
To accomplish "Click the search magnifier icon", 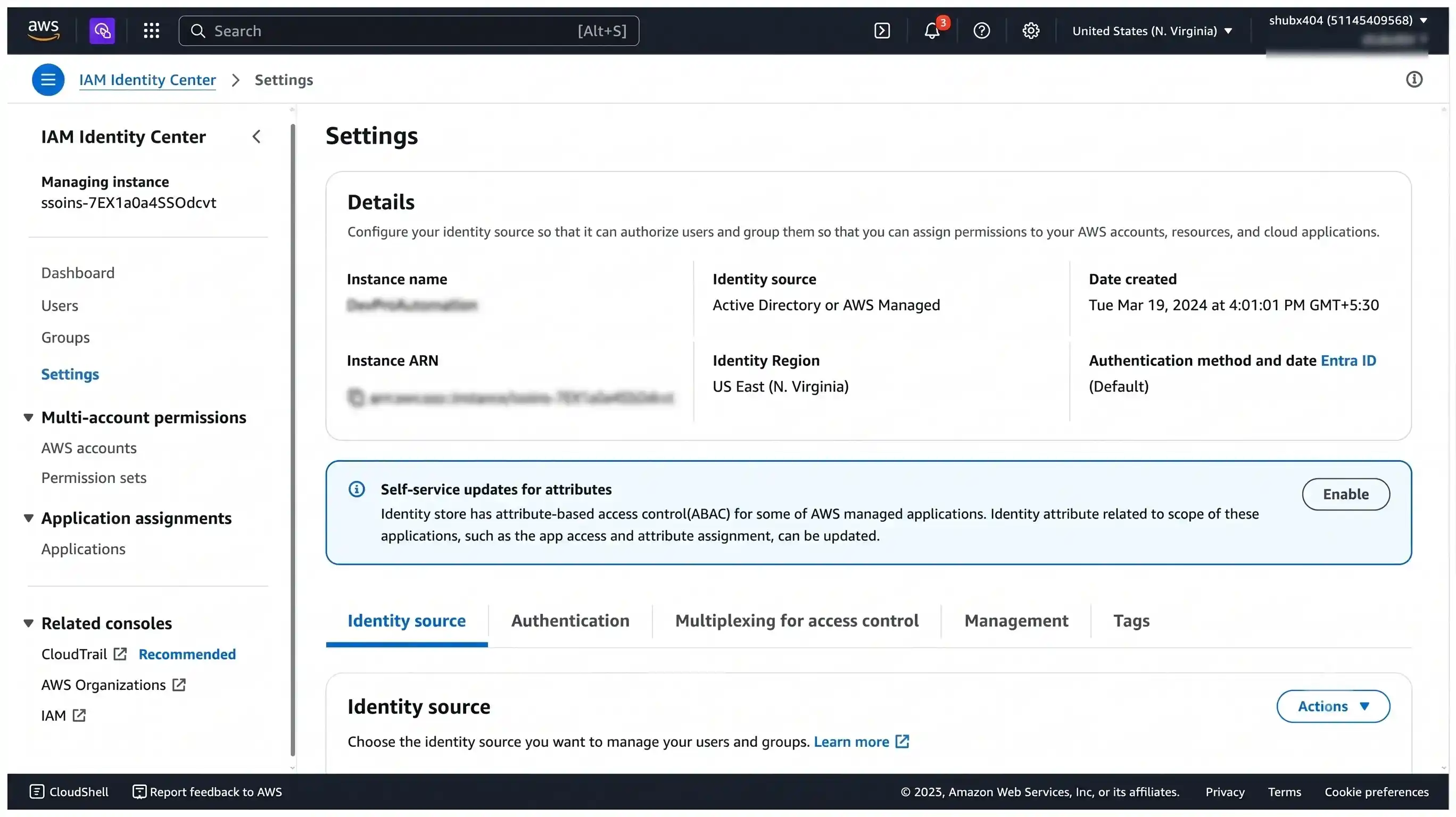I will (198, 30).
